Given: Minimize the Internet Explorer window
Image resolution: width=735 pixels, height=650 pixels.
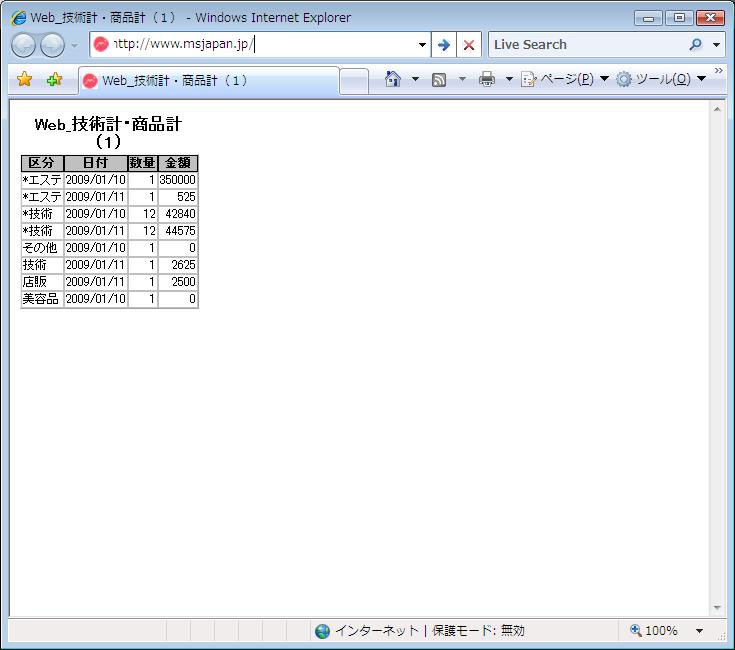Looking at the screenshot, I should [648, 18].
